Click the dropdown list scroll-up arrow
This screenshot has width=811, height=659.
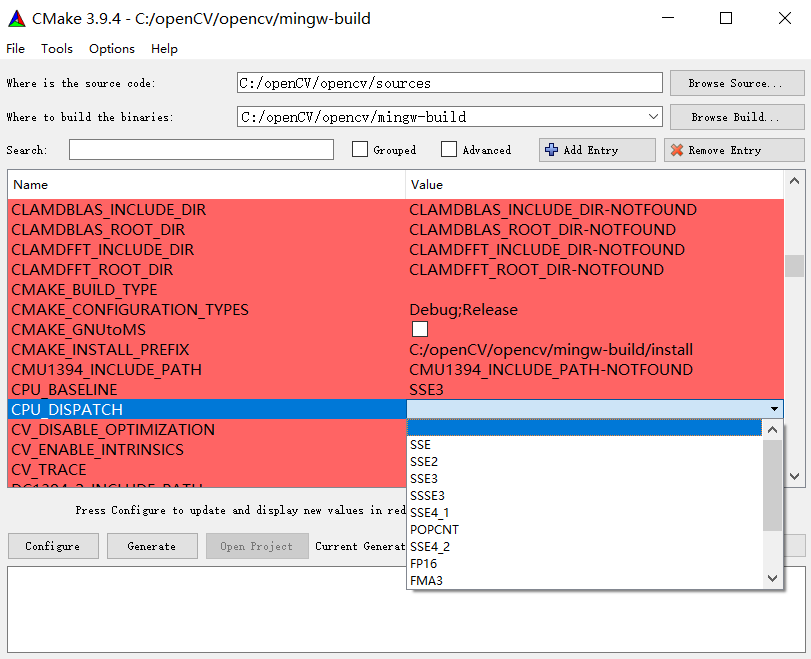(773, 430)
